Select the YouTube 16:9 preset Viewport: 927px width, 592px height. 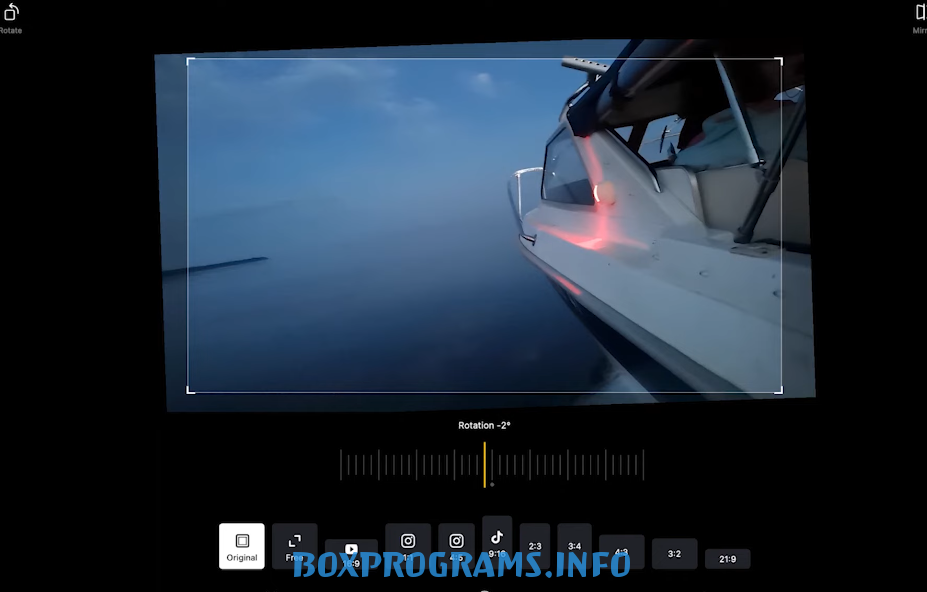[351, 553]
